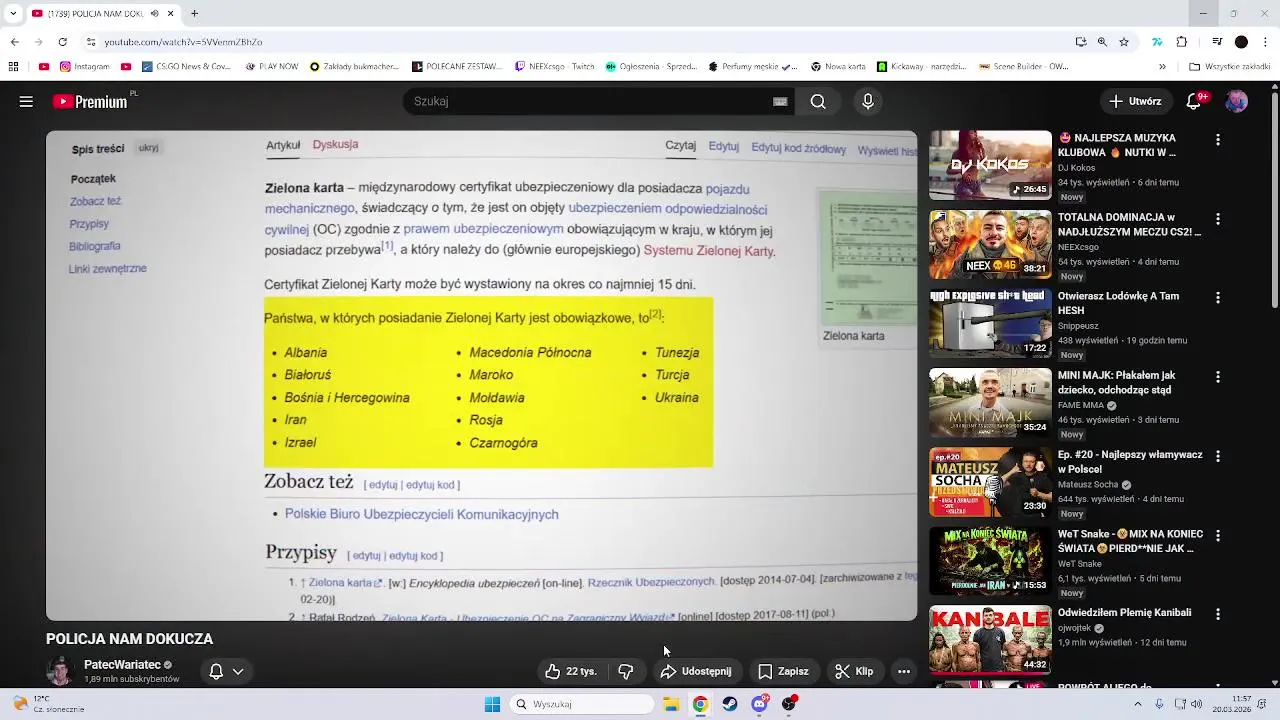Image resolution: width=1280 pixels, height=720 pixels.
Task: Open NEEX 38:21 video thumbnail
Action: pyautogui.click(x=990, y=244)
